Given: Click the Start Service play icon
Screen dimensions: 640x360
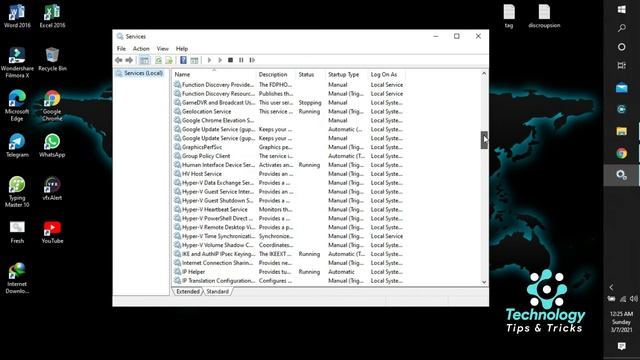Looking at the screenshot, I should (x=209, y=60).
